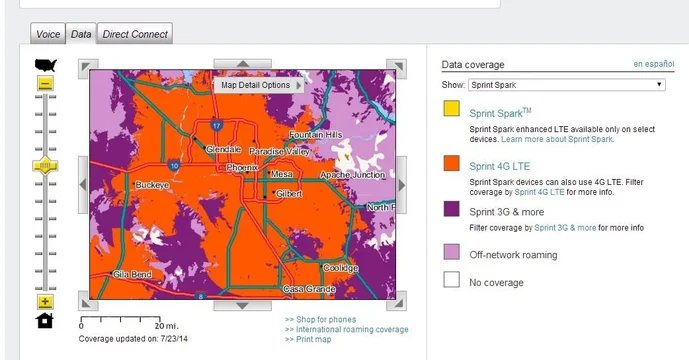Image resolution: width=689 pixels, height=360 pixels.
Task: Expand Map Detail Options panel
Action: click(260, 85)
